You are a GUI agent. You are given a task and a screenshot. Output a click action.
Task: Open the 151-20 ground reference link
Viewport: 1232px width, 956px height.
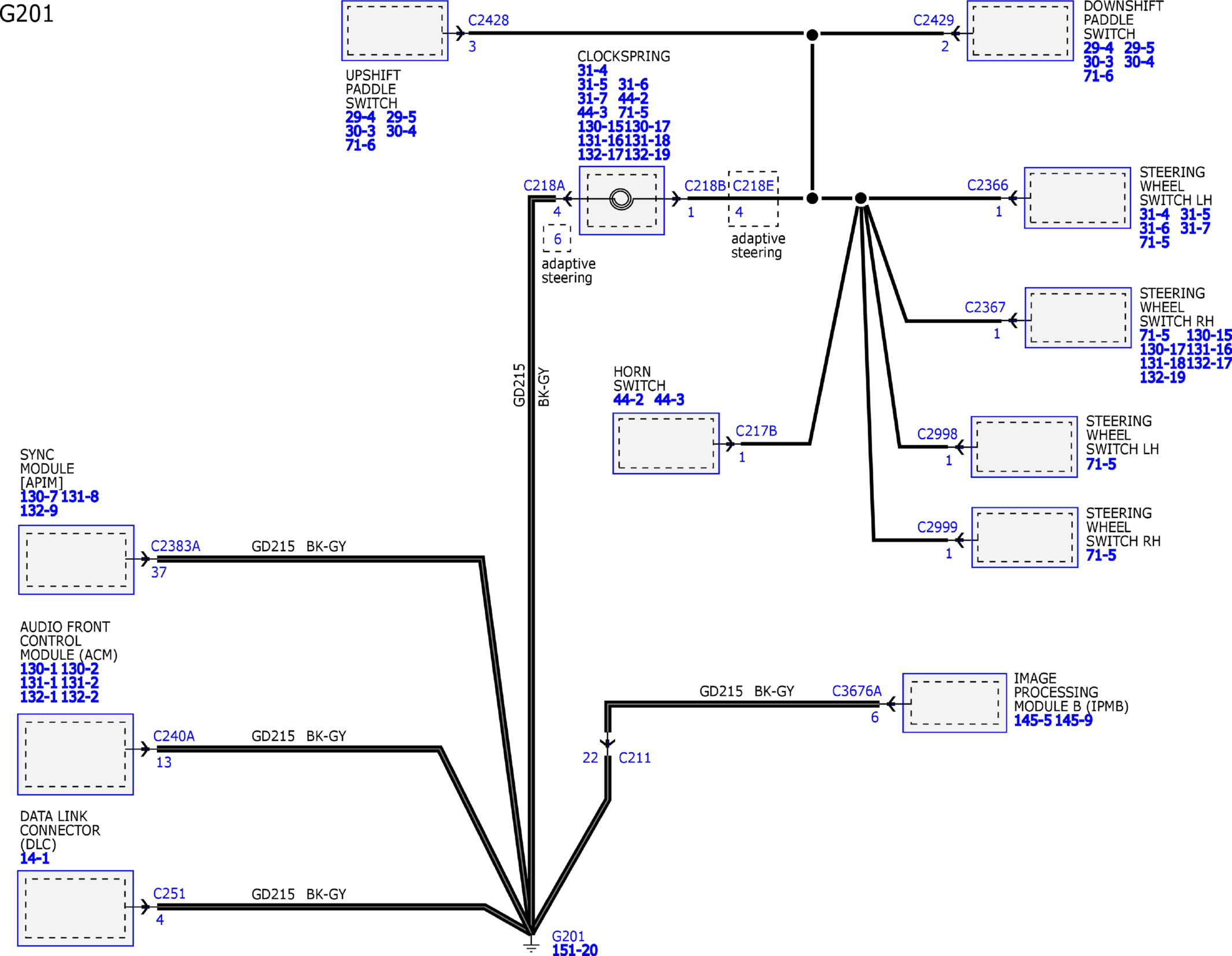pyautogui.click(x=575, y=950)
